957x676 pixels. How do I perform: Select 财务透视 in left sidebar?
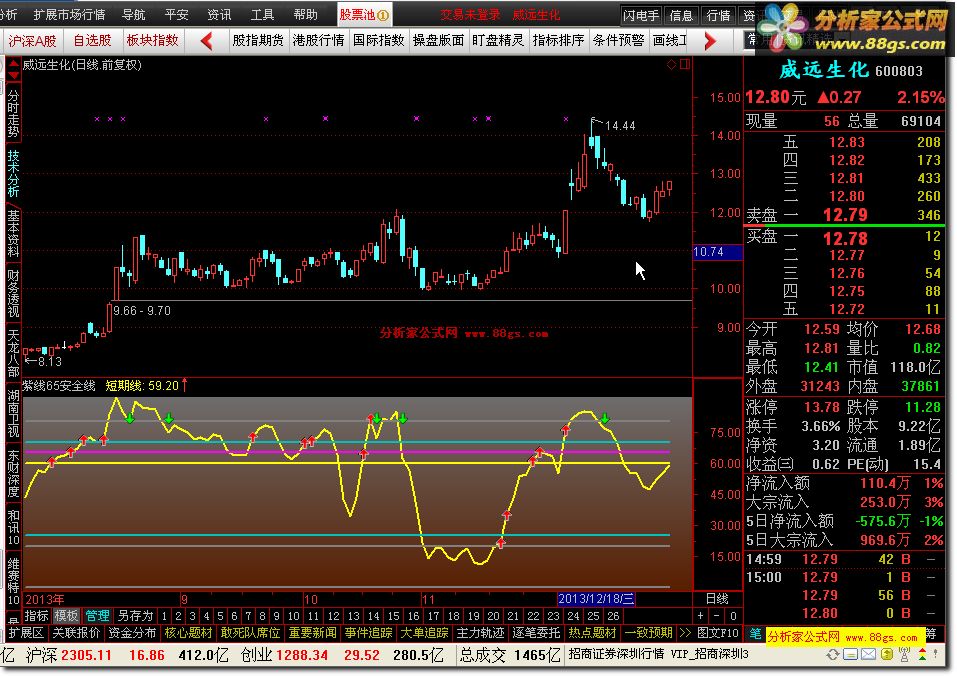[x=13, y=293]
